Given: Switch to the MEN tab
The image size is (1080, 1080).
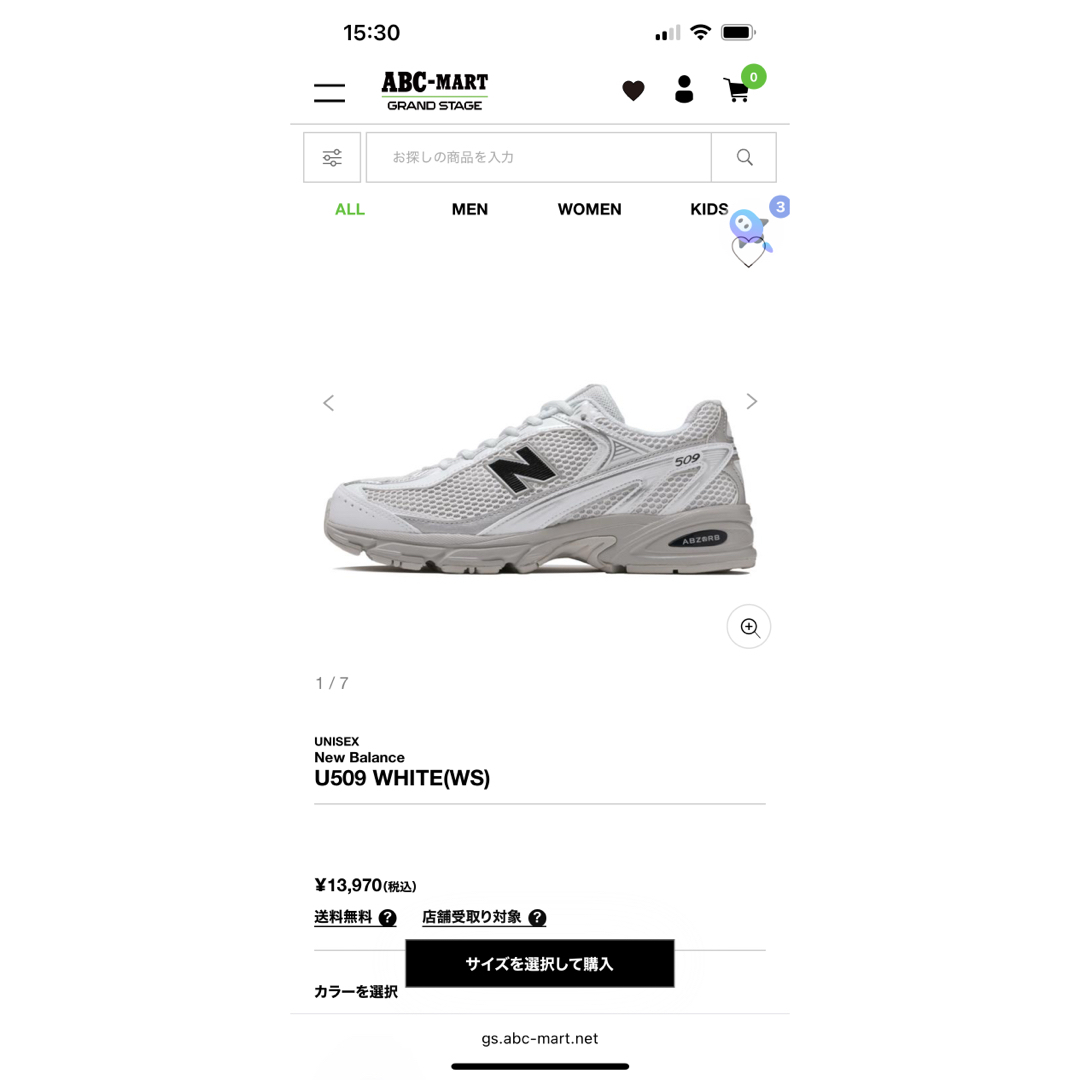Looking at the screenshot, I should click(x=470, y=209).
